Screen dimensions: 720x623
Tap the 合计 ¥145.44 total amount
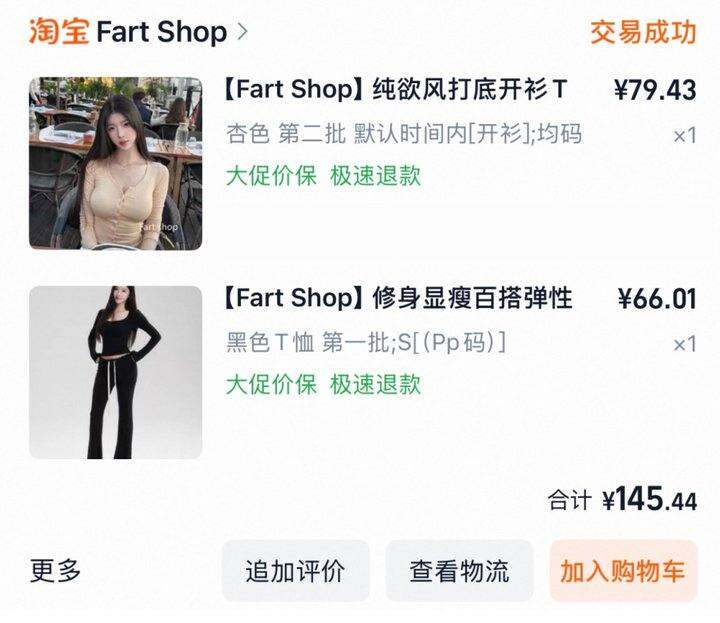[622, 499]
